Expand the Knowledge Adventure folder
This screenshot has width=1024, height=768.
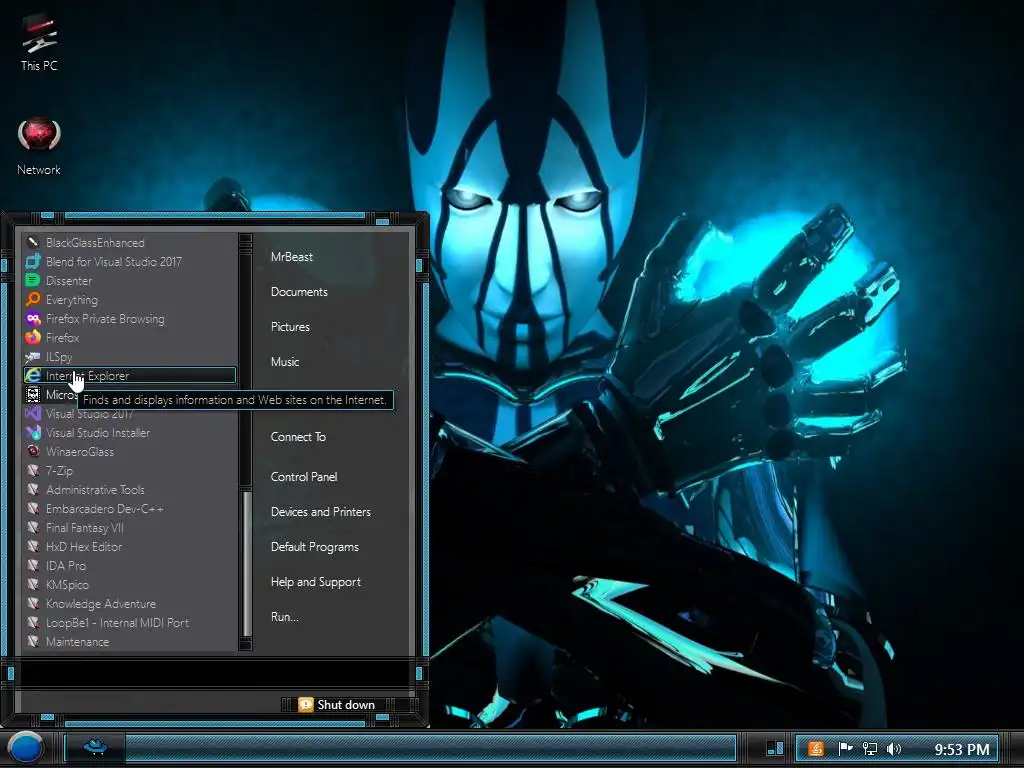pyautogui.click(x=129, y=604)
